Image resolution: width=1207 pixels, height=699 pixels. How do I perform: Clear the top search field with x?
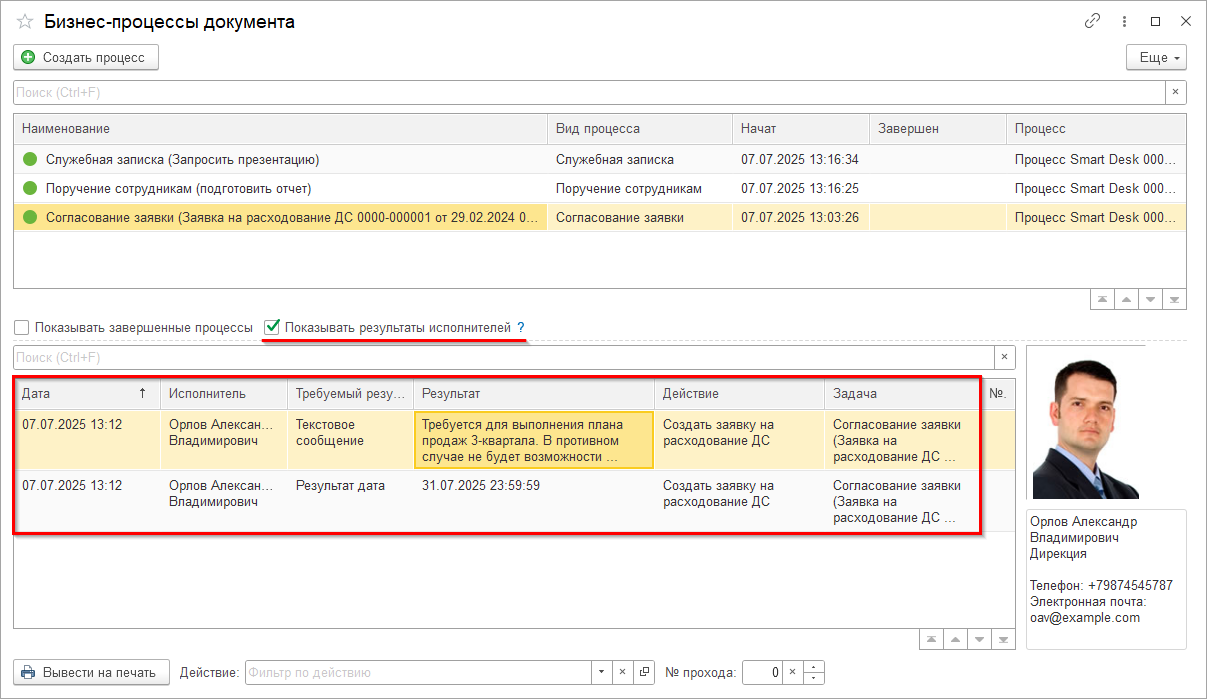1176,92
